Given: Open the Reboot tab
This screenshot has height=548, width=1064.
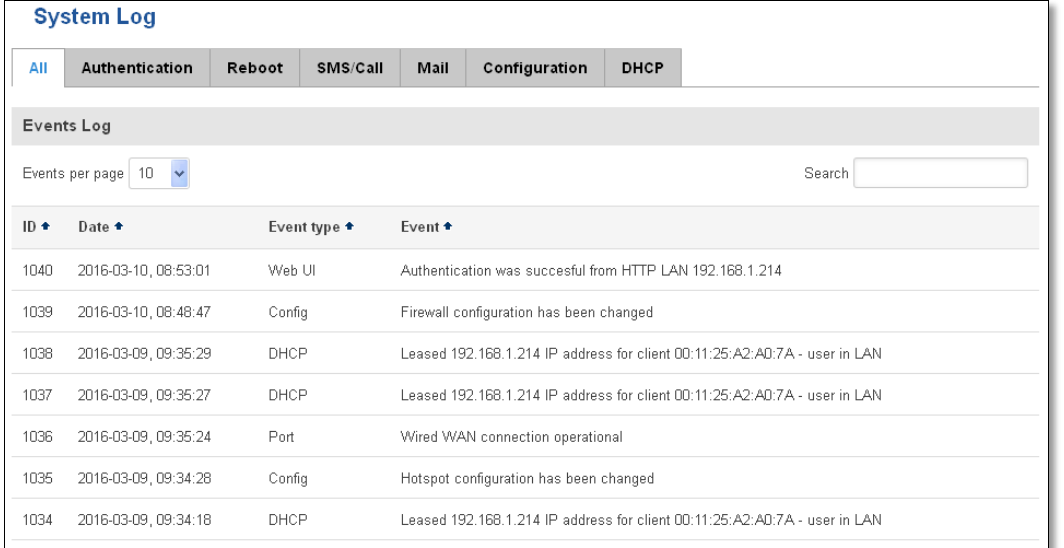Looking at the screenshot, I should tap(255, 68).
